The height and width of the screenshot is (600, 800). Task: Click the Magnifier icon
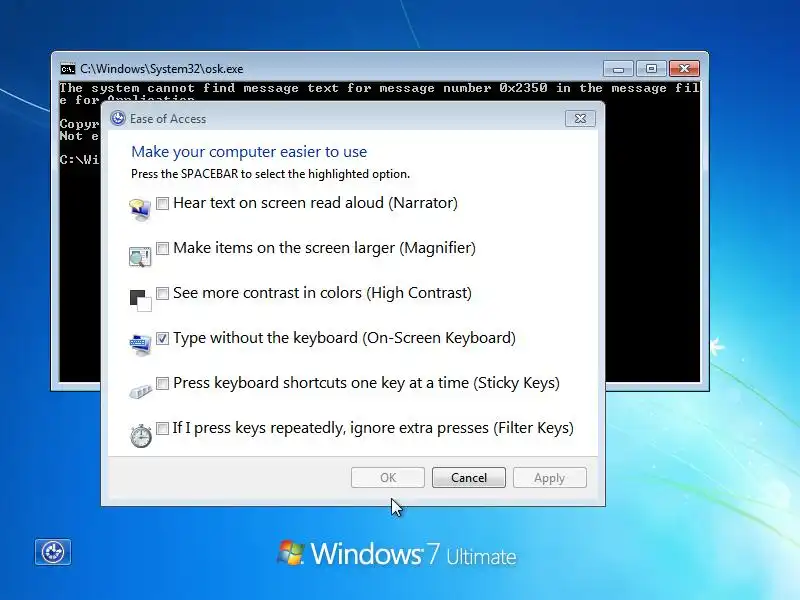tap(140, 256)
